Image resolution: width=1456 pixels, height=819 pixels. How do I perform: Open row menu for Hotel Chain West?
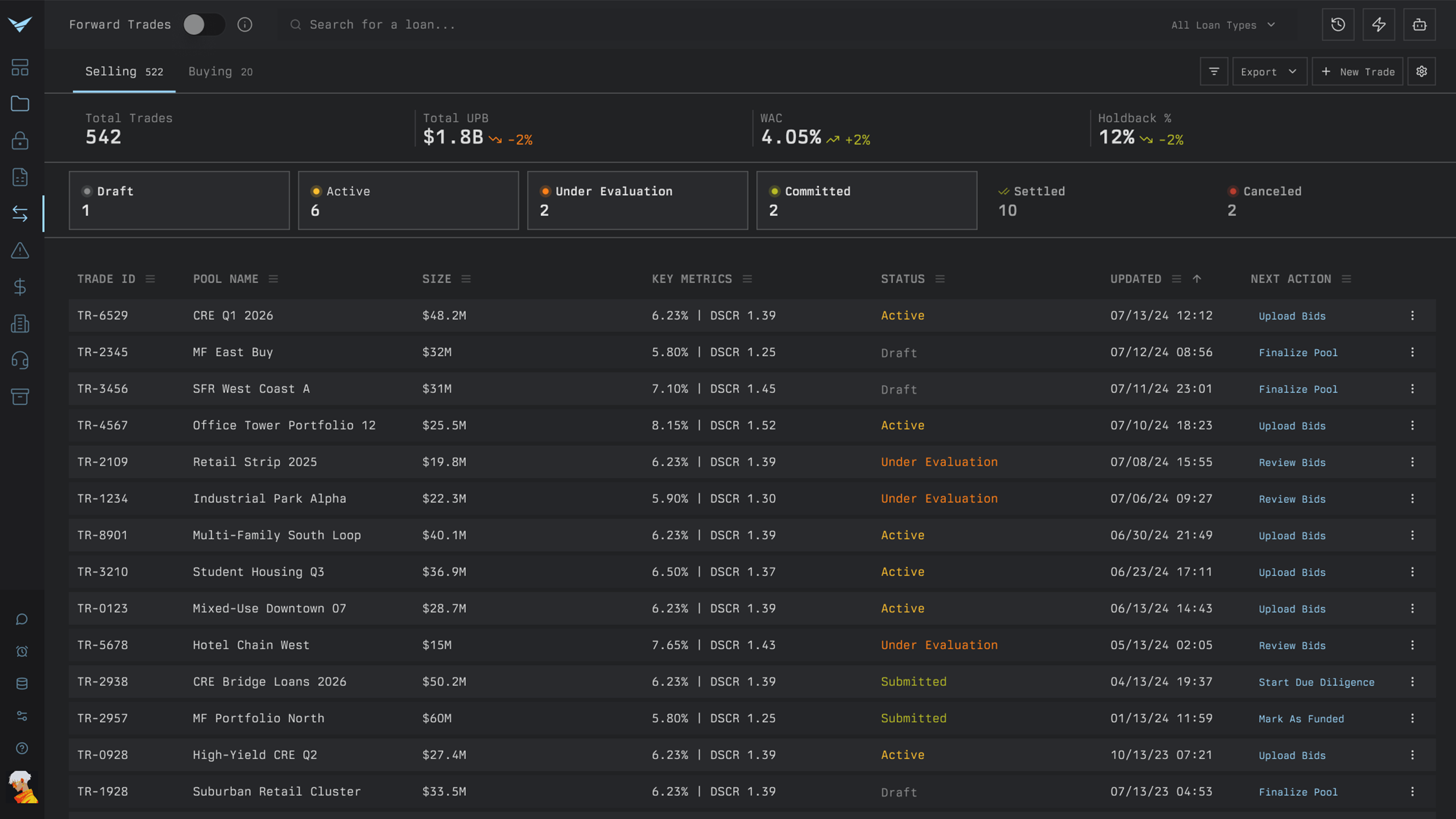pos(1412,645)
